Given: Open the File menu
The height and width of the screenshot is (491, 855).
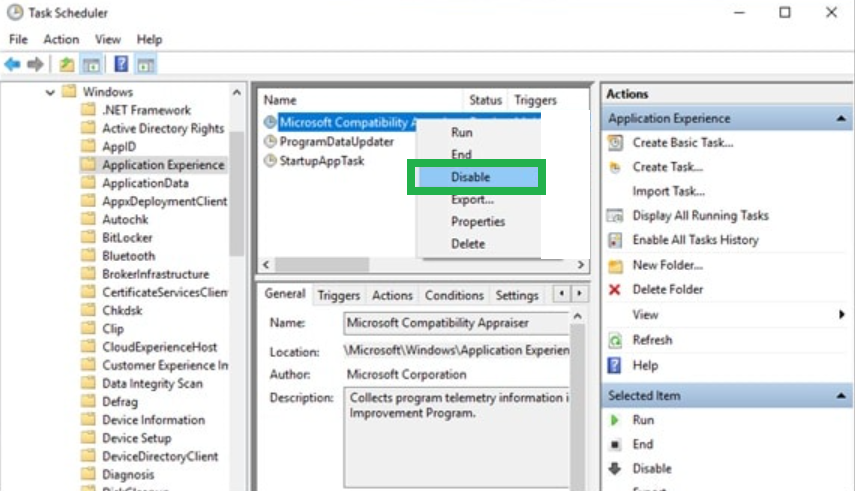Looking at the screenshot, I should pyautogui.click(x=18, y=39).
